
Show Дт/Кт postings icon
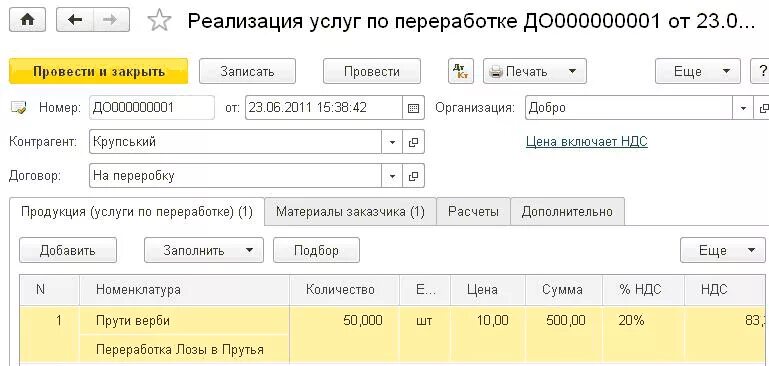pos(461,72)
